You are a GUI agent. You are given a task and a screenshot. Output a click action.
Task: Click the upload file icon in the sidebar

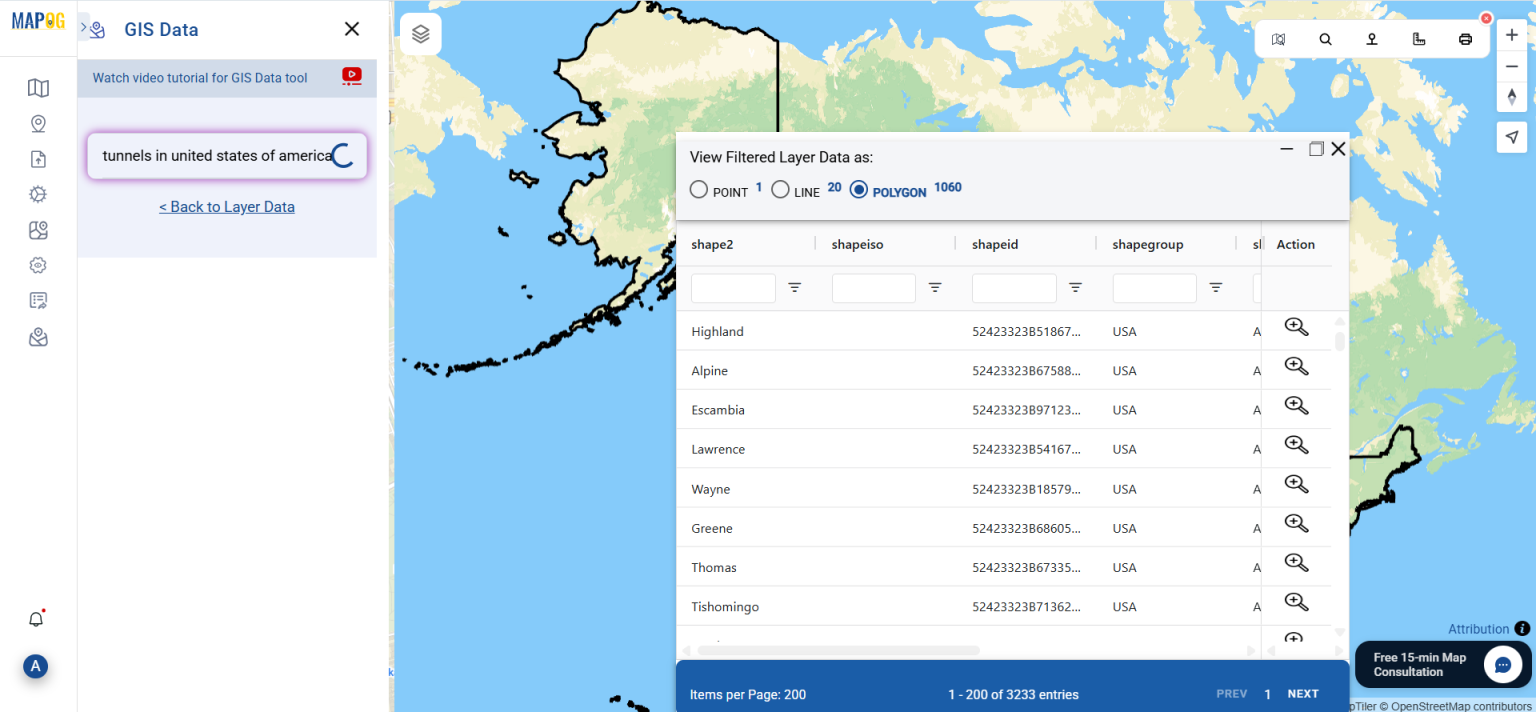pyautogui.click(x=38, y=158)
